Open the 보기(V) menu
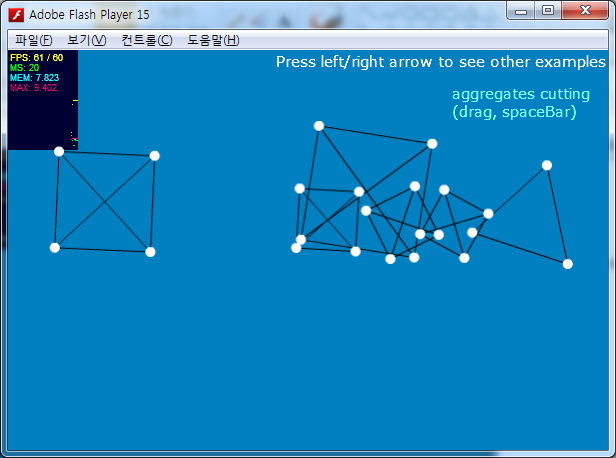The image size is (616, 458). tap(86, 40)
